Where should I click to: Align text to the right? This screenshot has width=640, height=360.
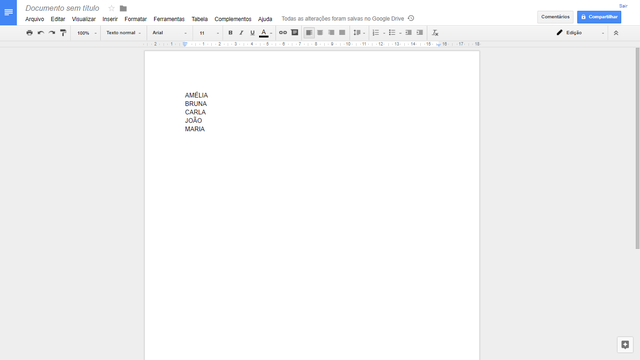331,33
